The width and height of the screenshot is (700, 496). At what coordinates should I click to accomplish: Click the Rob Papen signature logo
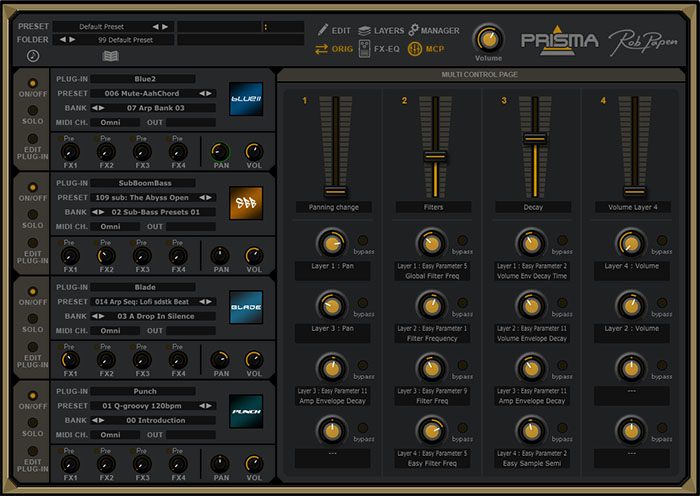coord(643,42)
